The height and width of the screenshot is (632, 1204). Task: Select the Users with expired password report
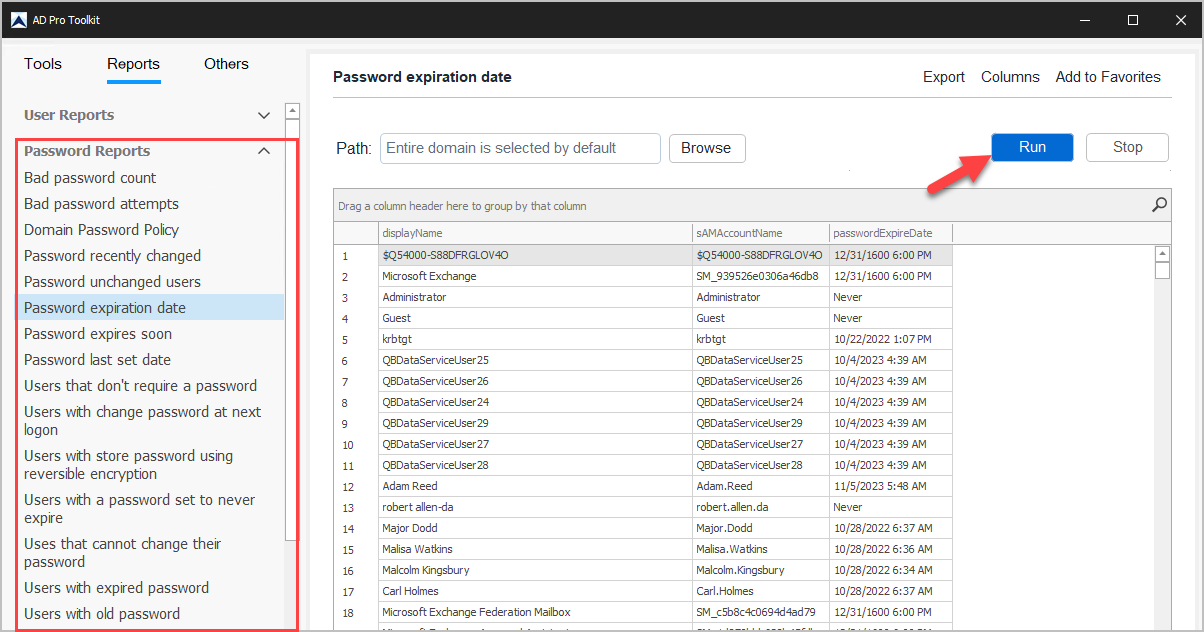(x=116, y=587)
